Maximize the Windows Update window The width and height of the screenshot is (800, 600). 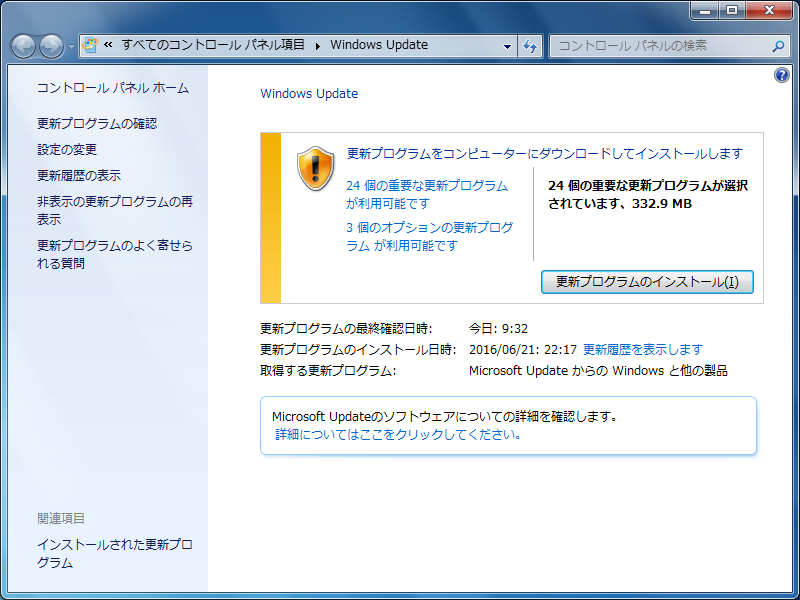point(732,10)
